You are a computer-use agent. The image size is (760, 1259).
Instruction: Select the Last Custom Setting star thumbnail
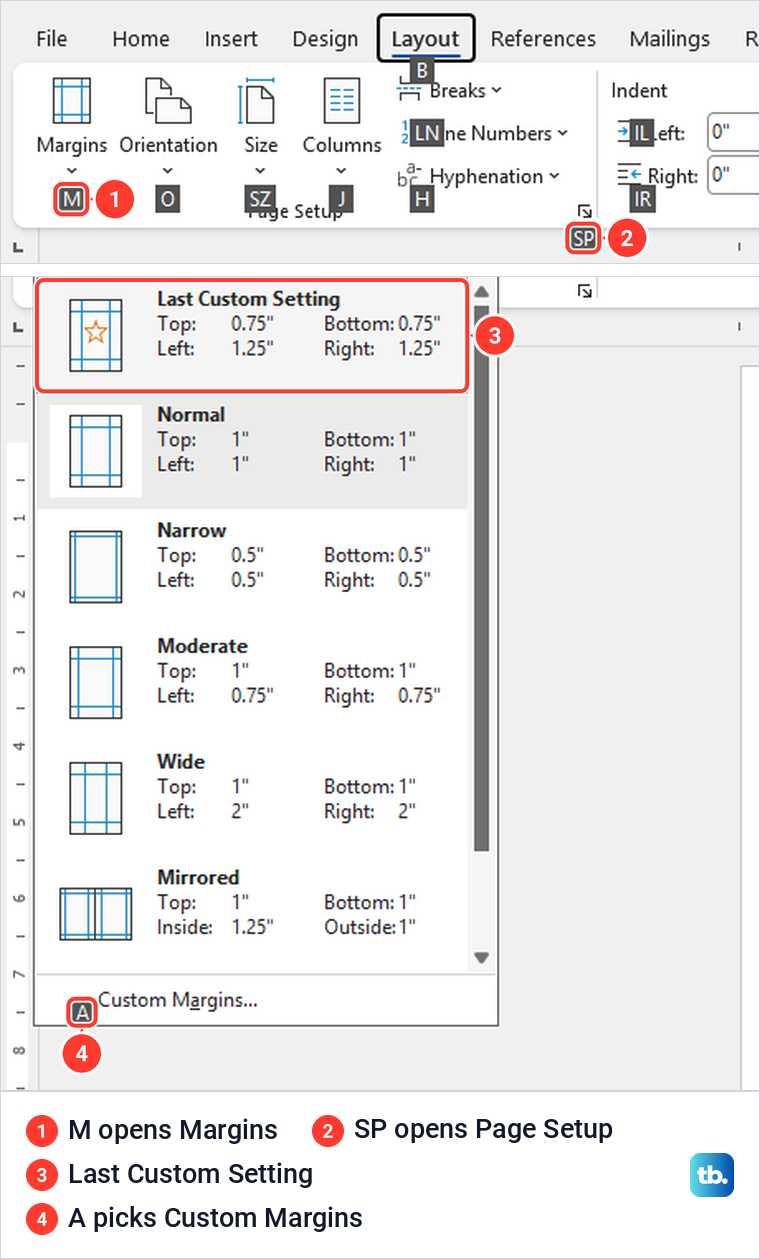tap(95, 334)
